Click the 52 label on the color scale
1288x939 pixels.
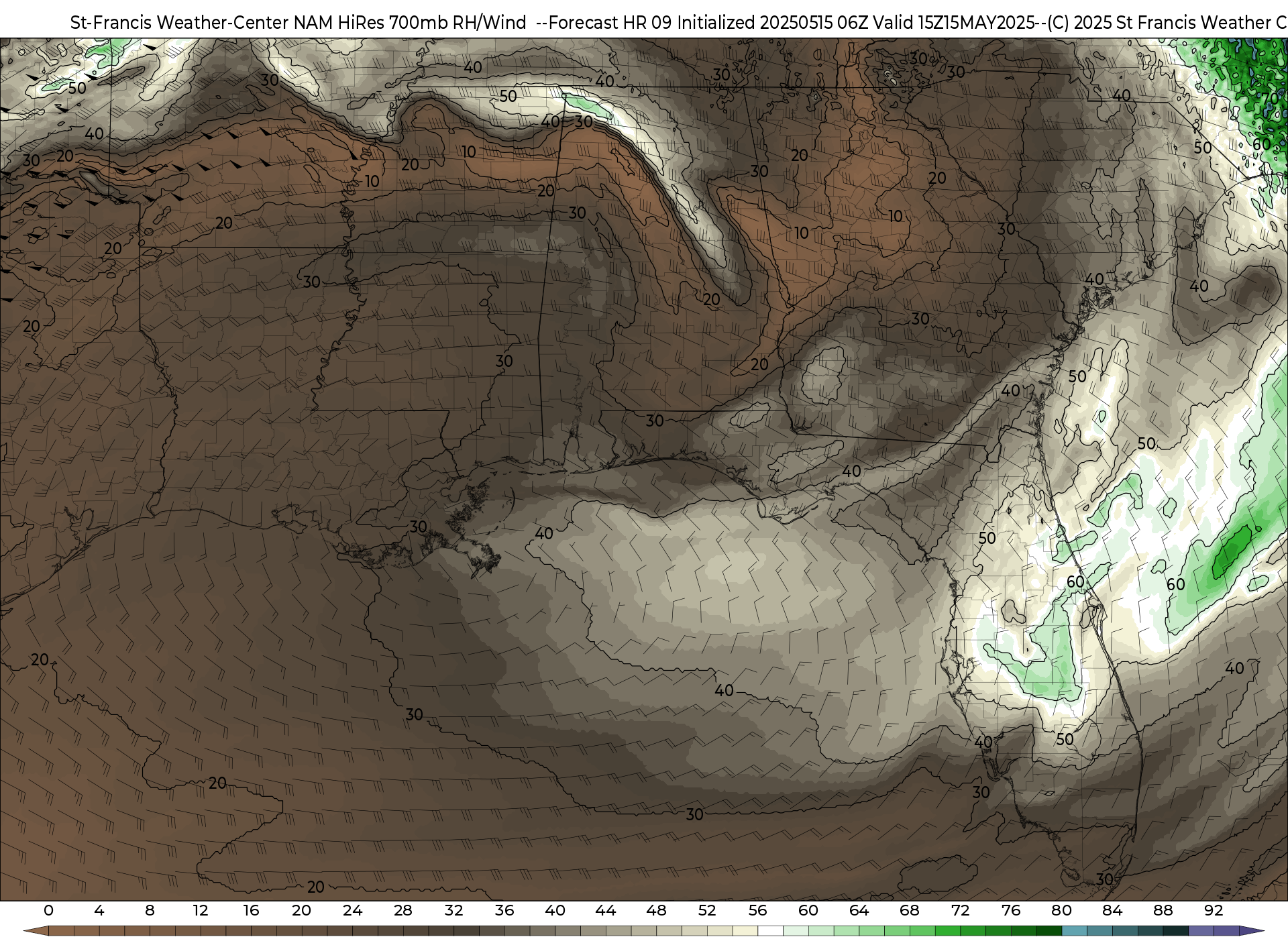(x=707, y=910)
